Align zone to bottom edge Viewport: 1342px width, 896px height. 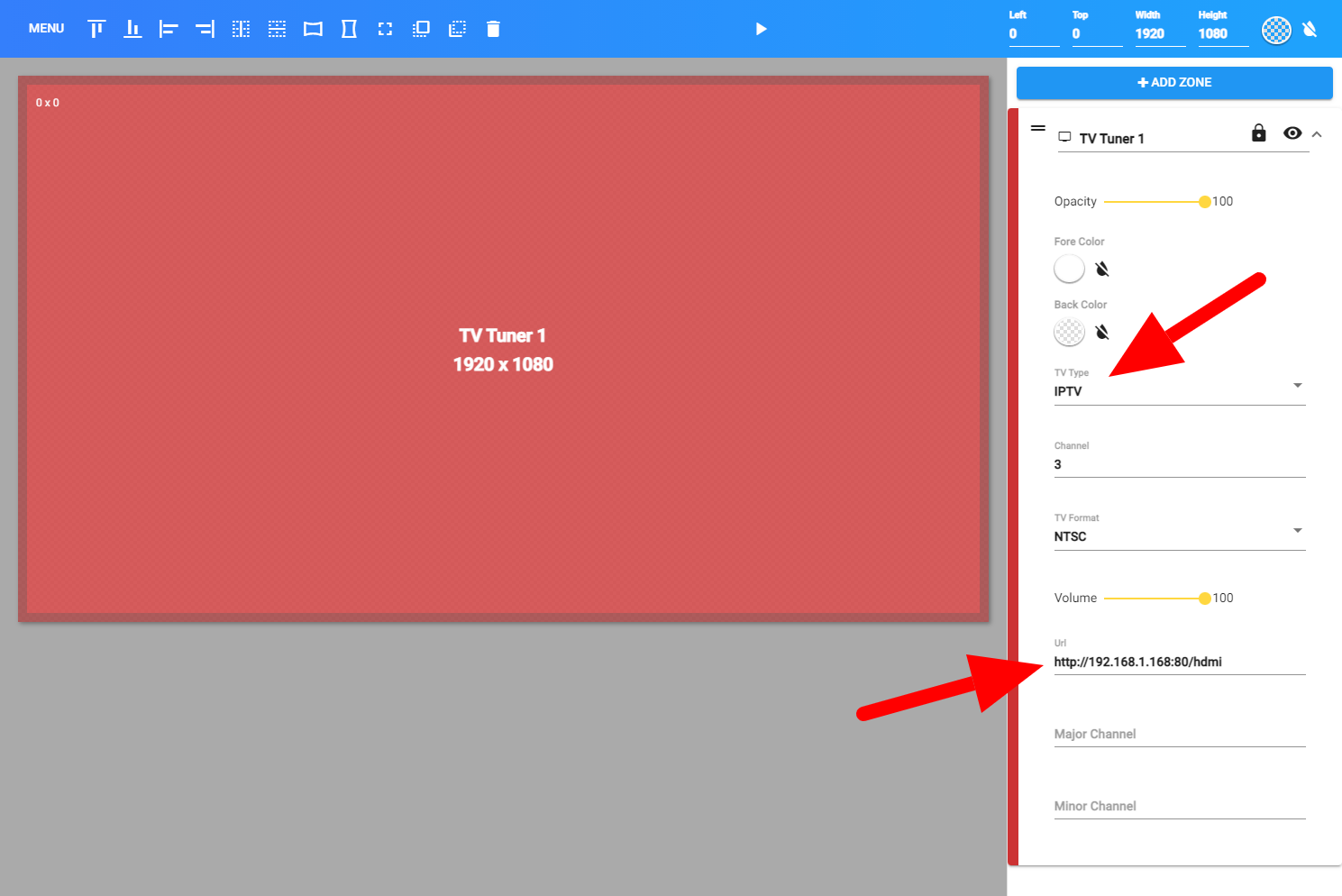132,29
